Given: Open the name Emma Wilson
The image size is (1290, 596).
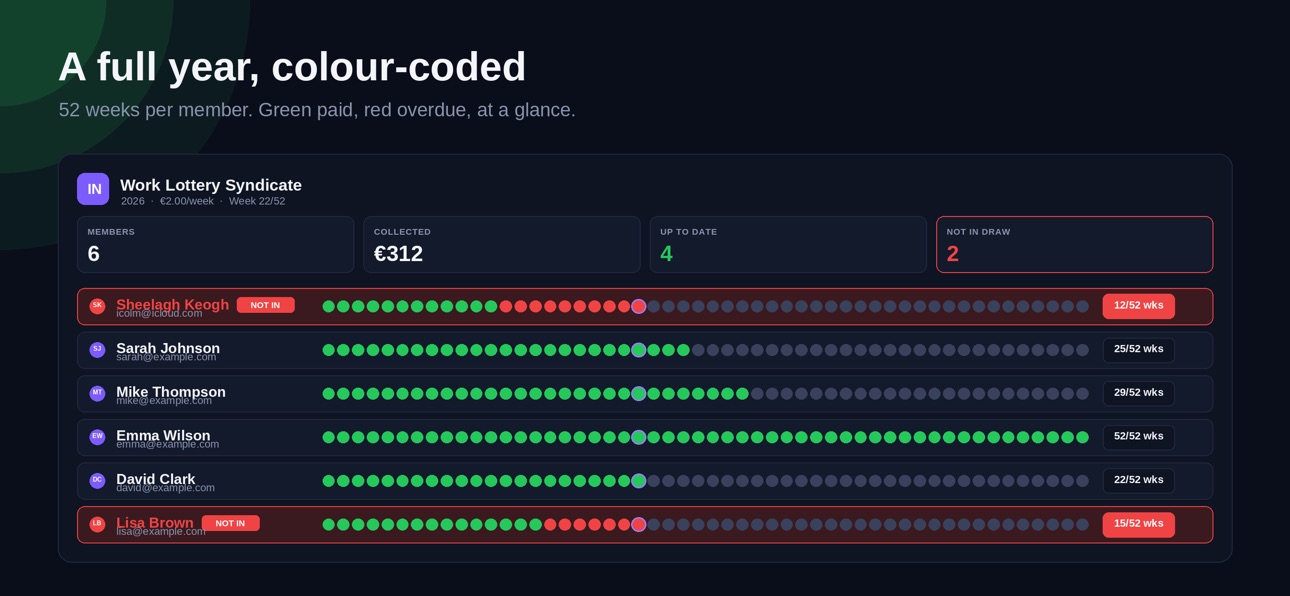Looking at the screenshot, I should point(163,435).
